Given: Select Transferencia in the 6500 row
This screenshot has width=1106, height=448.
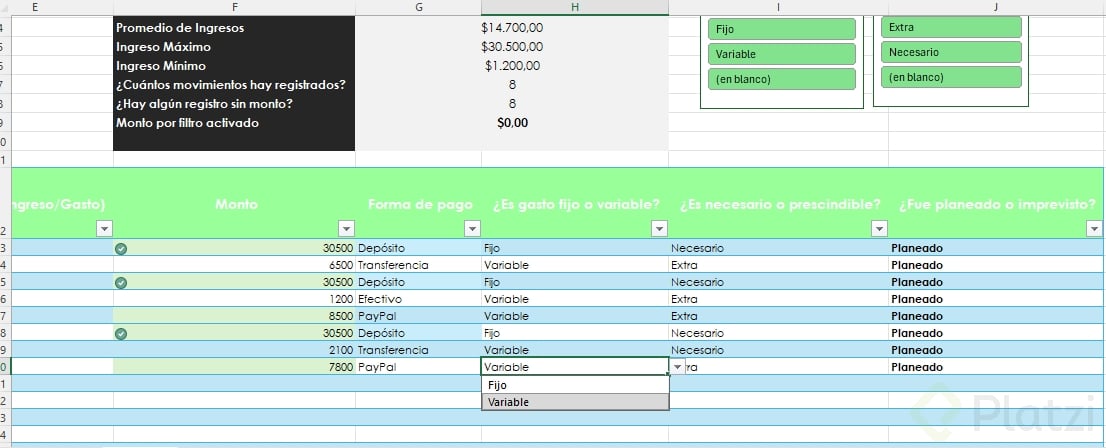Looking at the screenshot, I should pyautogui.click(x=419, y=265).
